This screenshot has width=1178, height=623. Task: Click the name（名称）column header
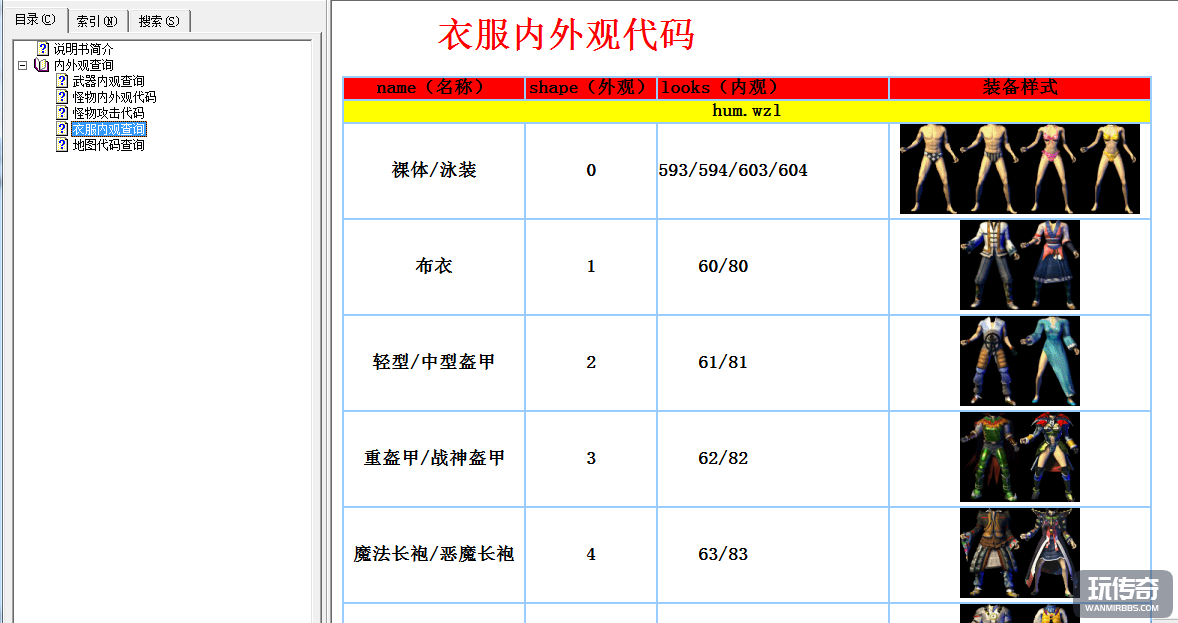coord(433,88)
